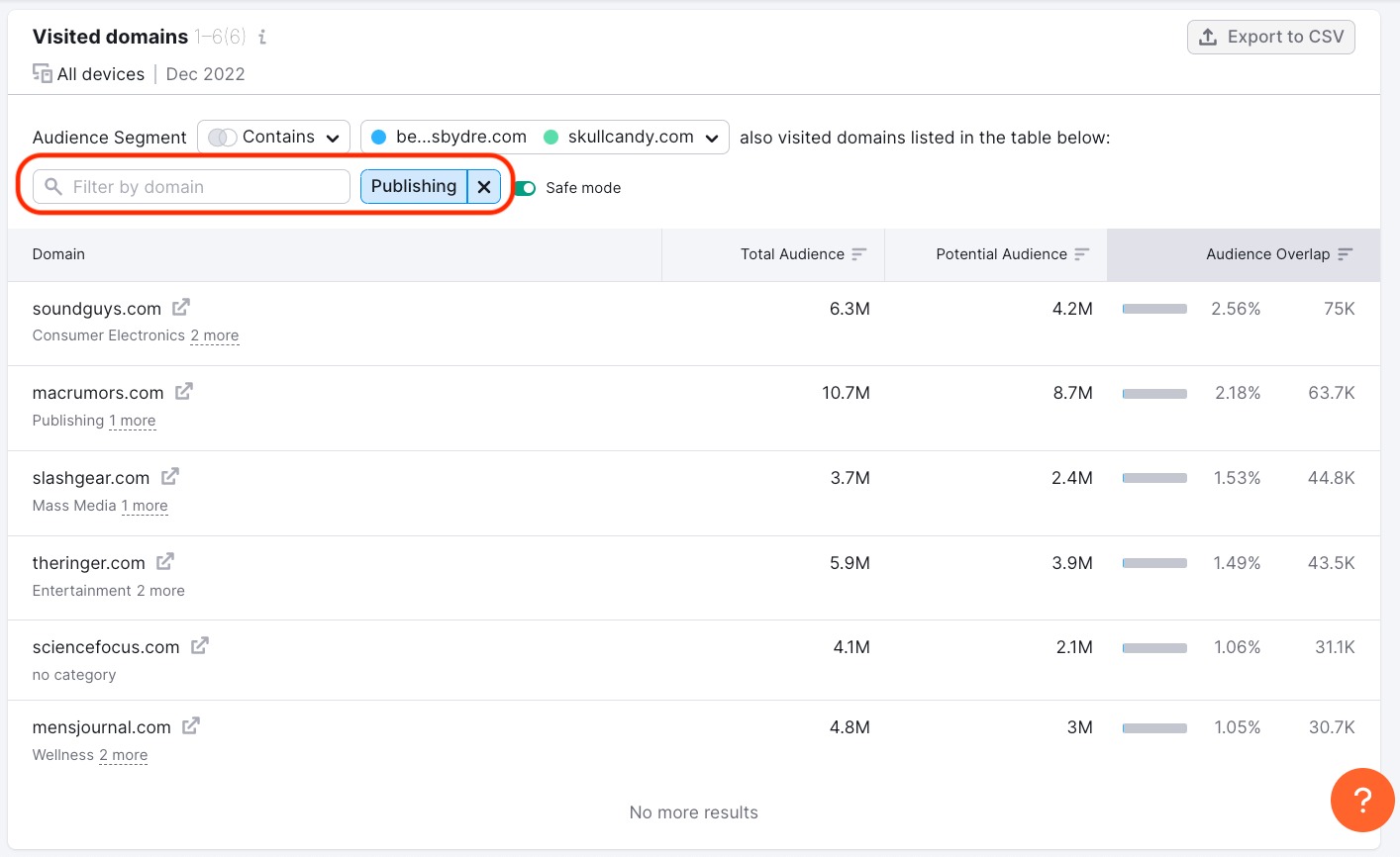
Task: Sort by Audience Overlap icon
Action: tap(1345, 254)
